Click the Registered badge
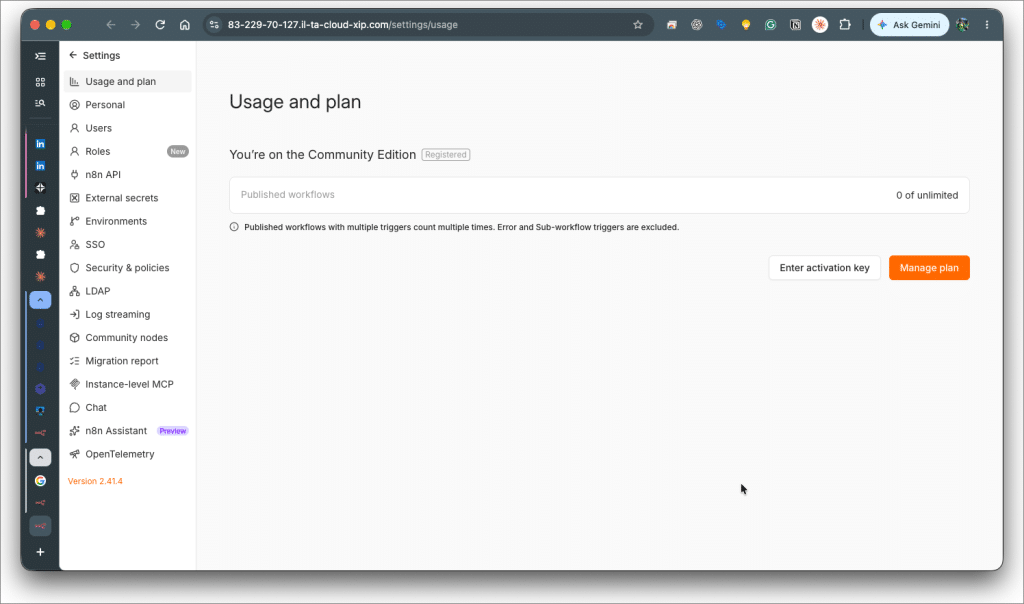The width and height of the screenshot is (1024, 604). click(445, 155)
